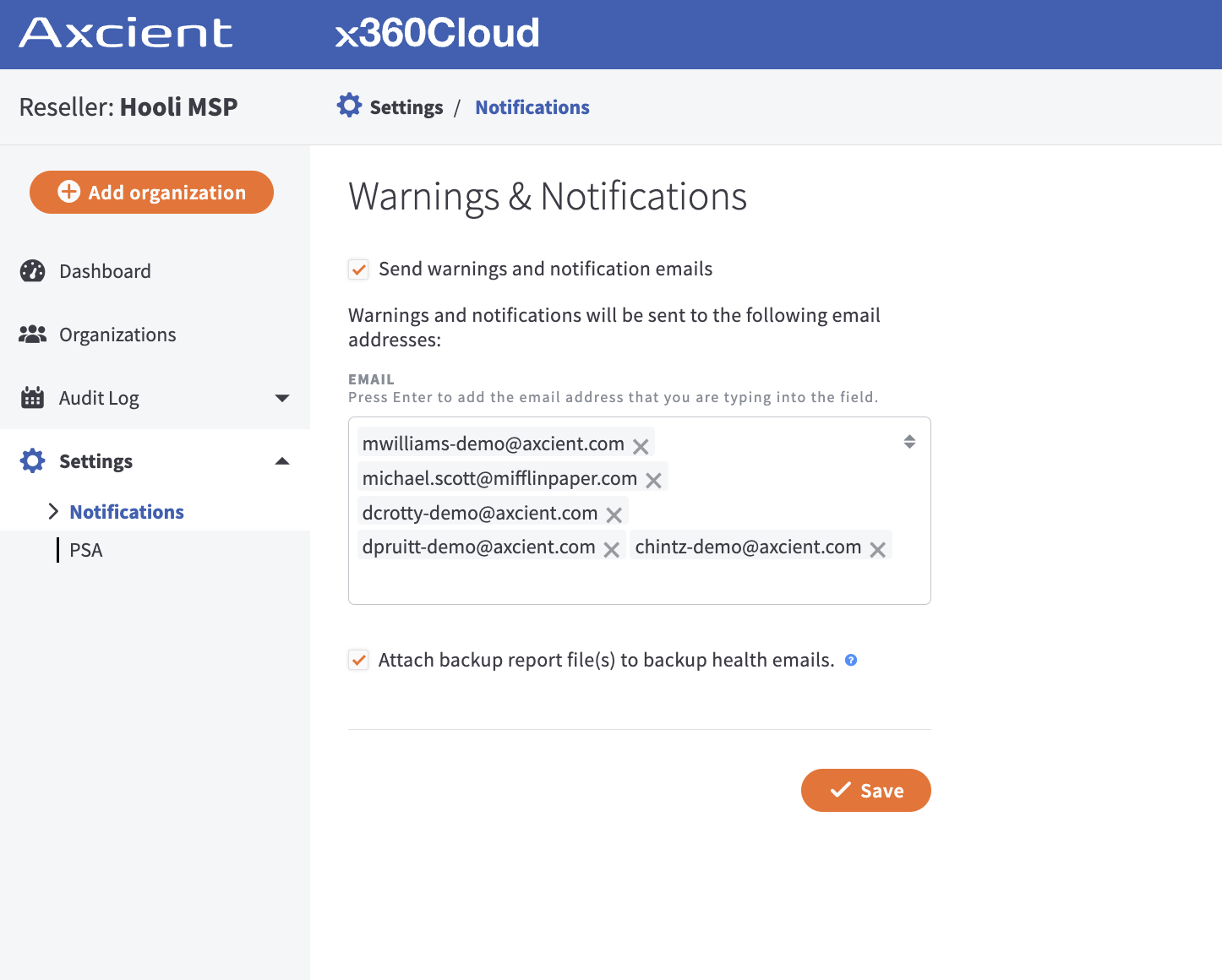Screen dimensions: 1222x980
Task: Click the Add organization button
Action: [151, 192]
